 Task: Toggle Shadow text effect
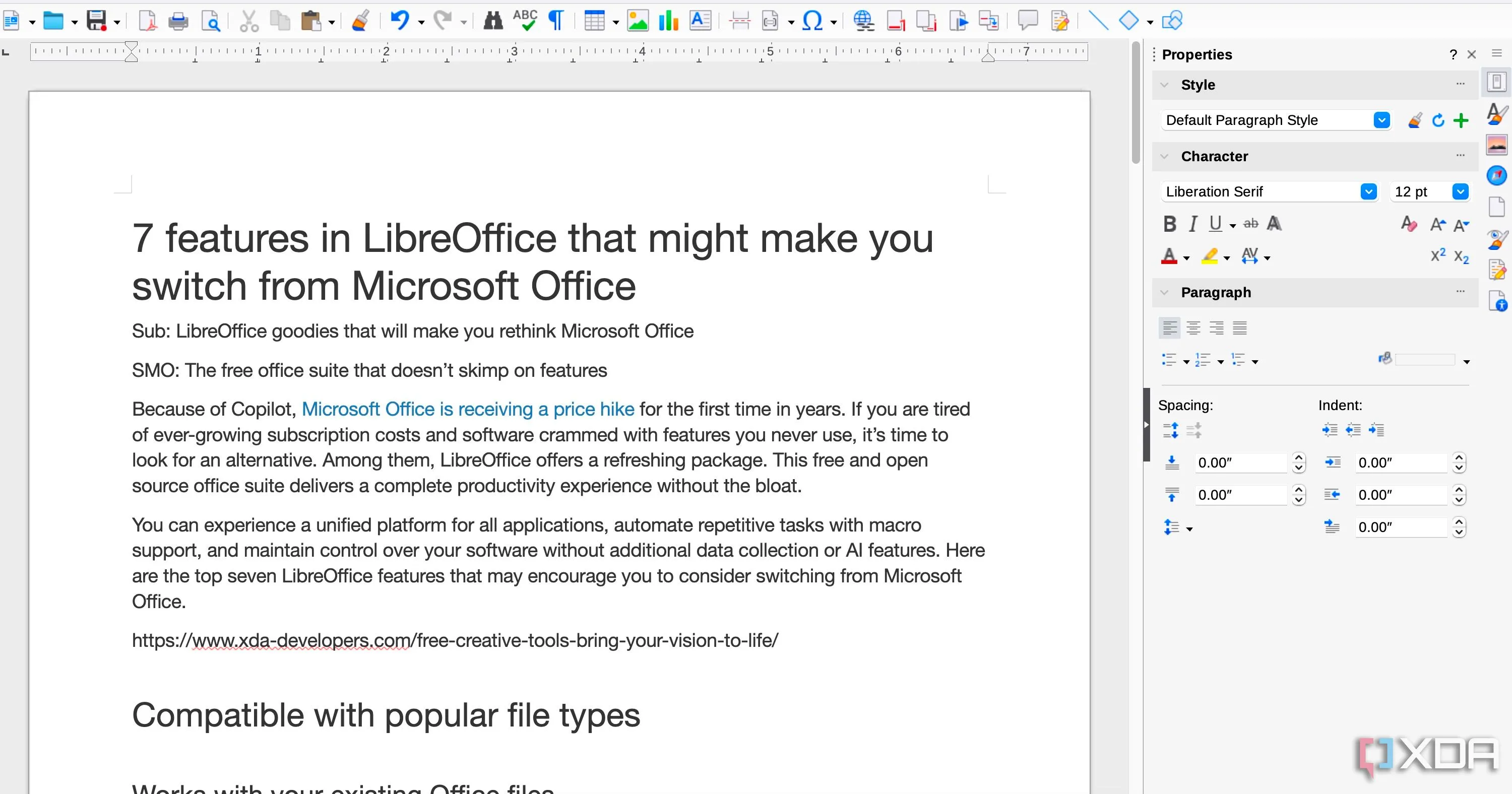1274,224
